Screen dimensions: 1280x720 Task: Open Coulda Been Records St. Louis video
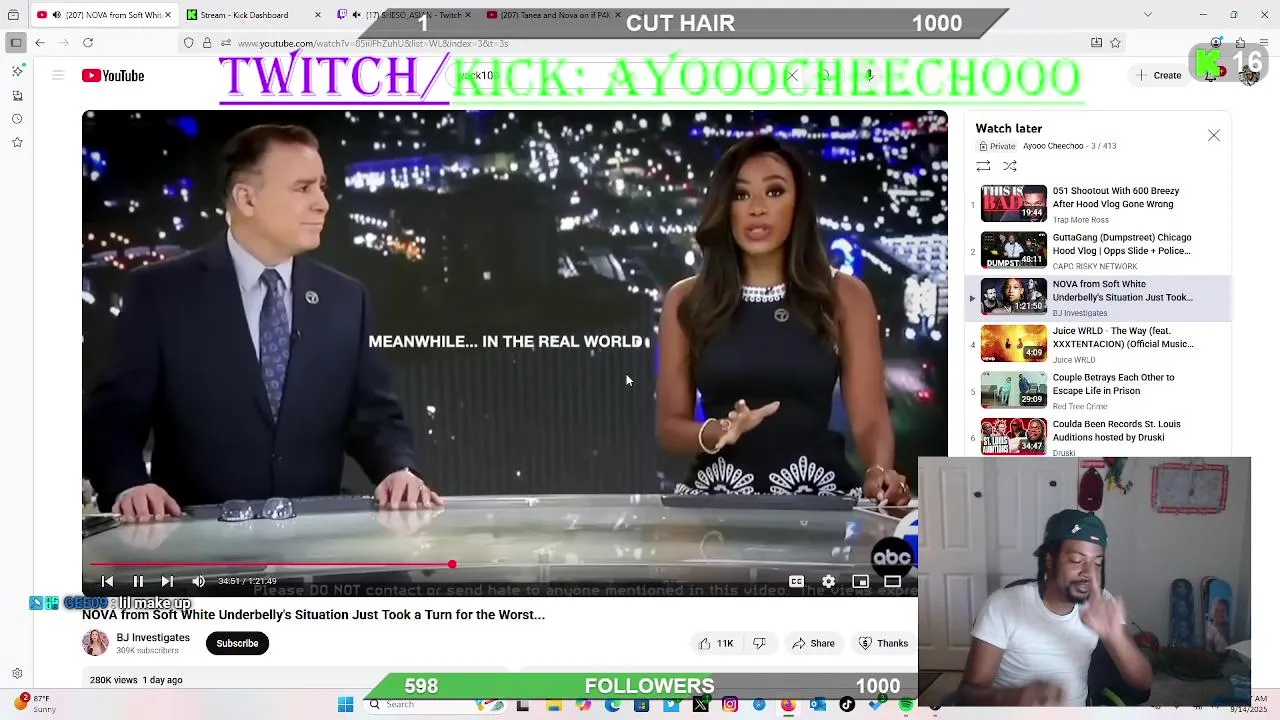point(1098,437)
